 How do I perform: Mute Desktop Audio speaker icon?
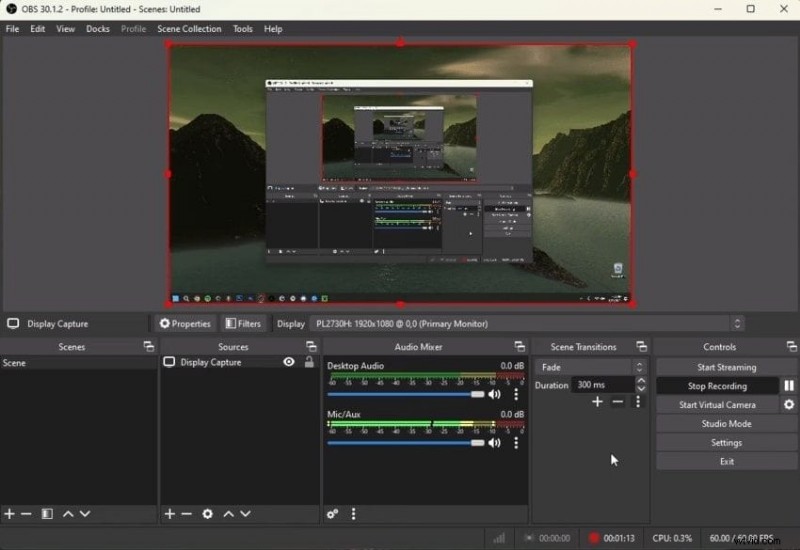tap(494, 394)
